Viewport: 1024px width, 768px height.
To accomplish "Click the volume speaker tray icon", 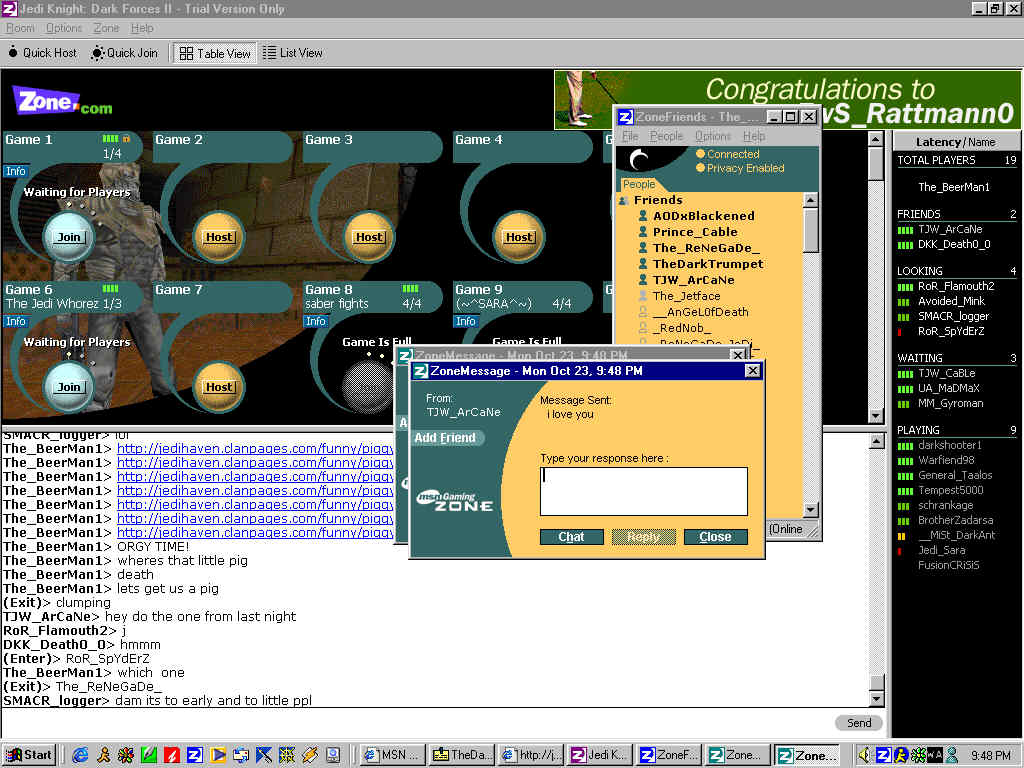I will tap(865, 756).
